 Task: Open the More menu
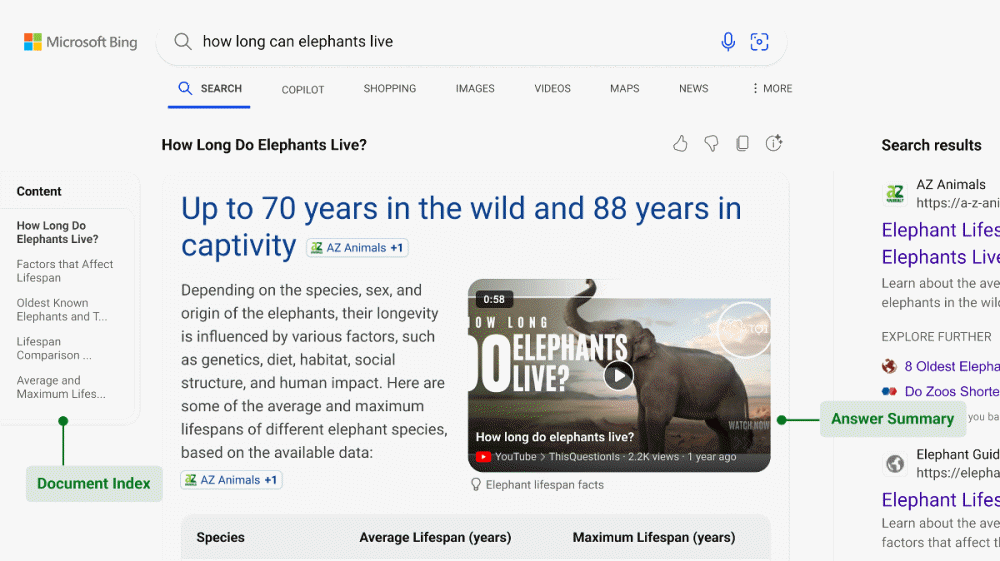pos(771,89)
